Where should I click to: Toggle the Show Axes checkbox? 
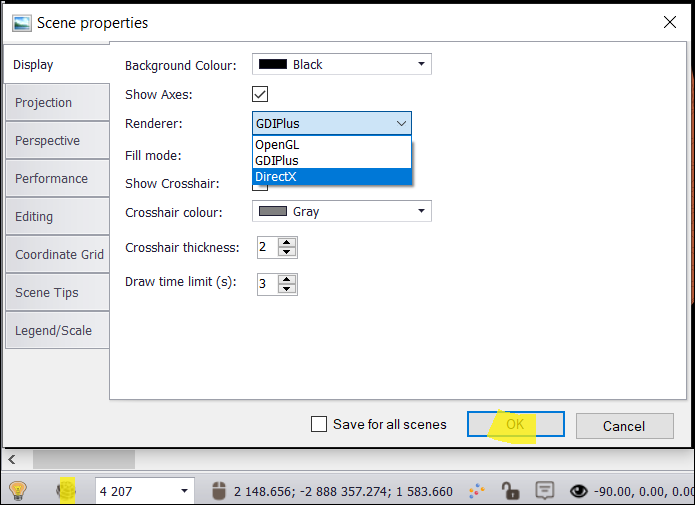click(260, 94)
